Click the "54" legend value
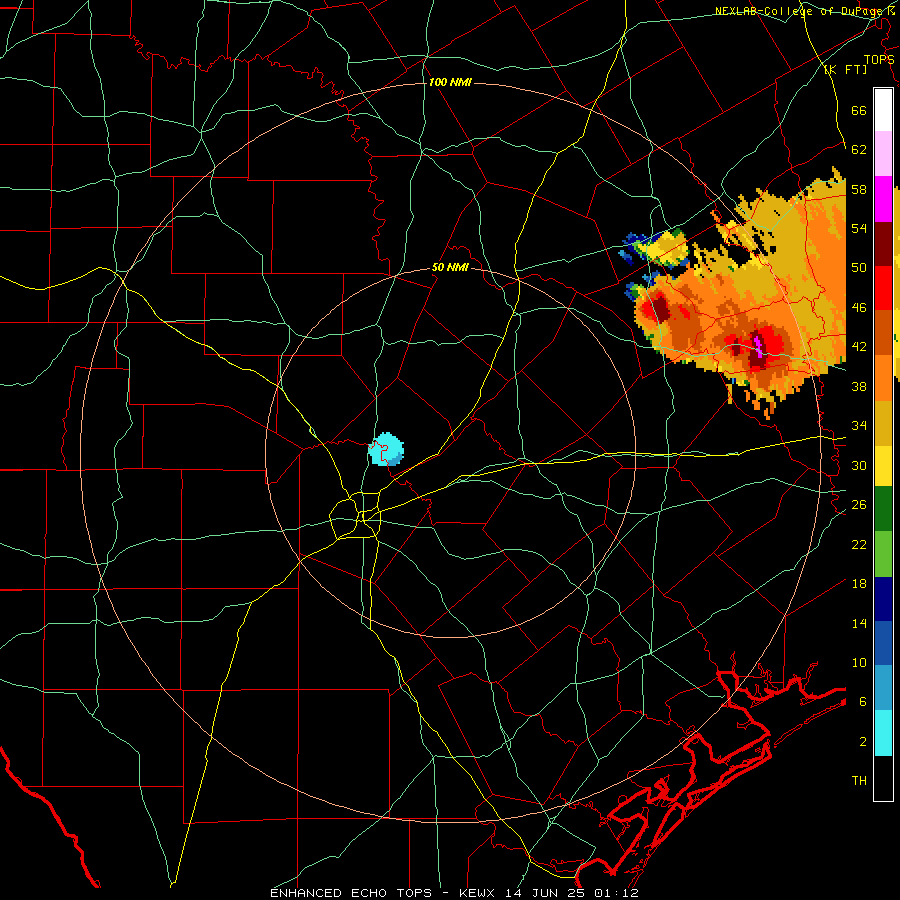Image resolution: width=900 pixels, height=900 pixels. coord(859,228)
